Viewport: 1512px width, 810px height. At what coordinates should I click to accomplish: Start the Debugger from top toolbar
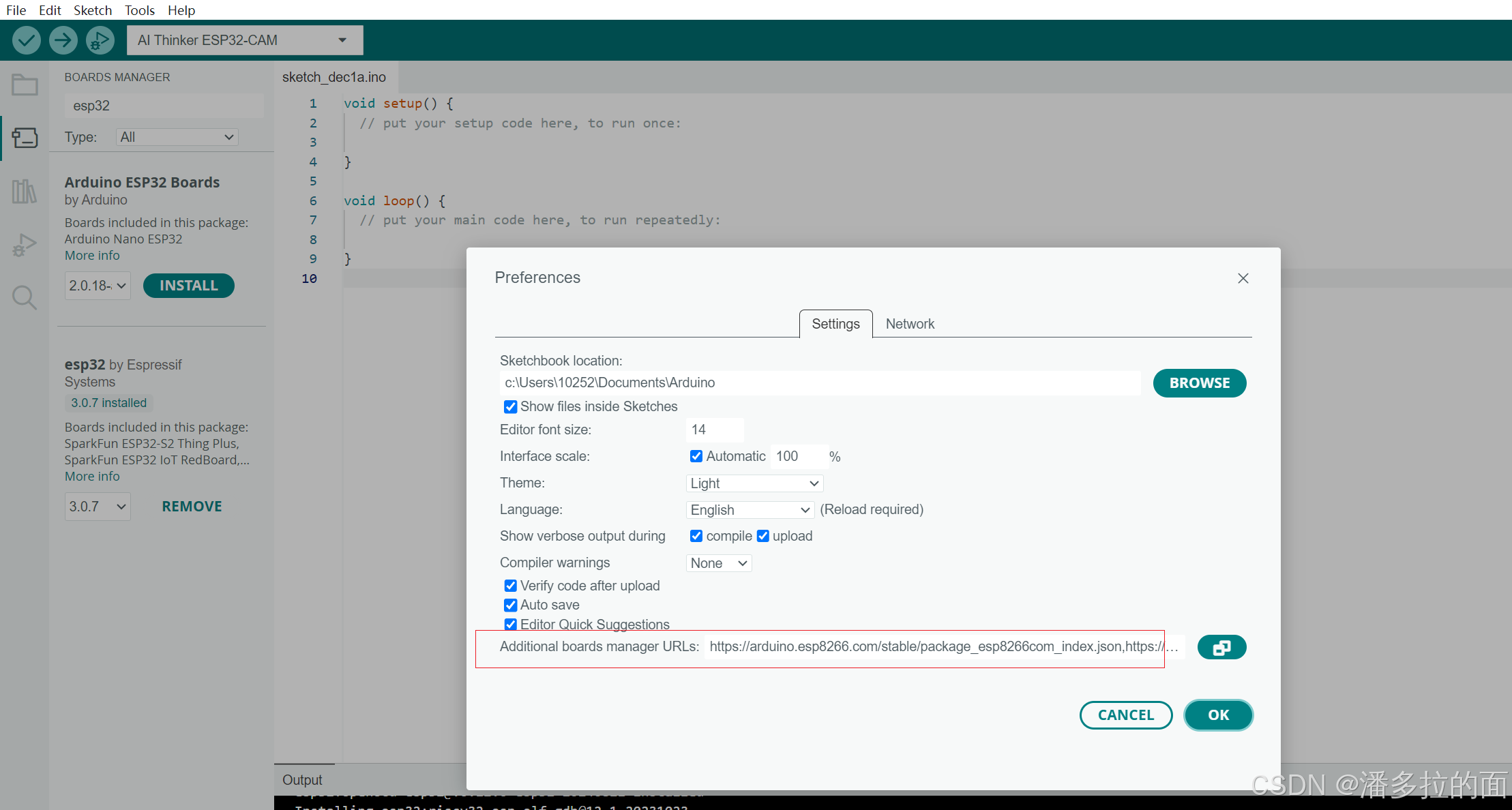click(x=100, y=40)
